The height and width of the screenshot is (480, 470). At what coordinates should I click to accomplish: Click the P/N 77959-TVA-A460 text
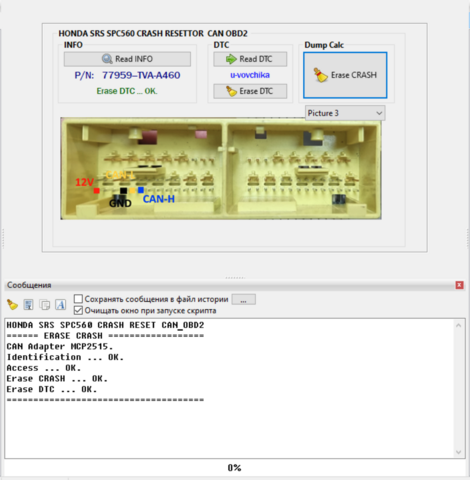pyautogui.click(x=127, y=75)
